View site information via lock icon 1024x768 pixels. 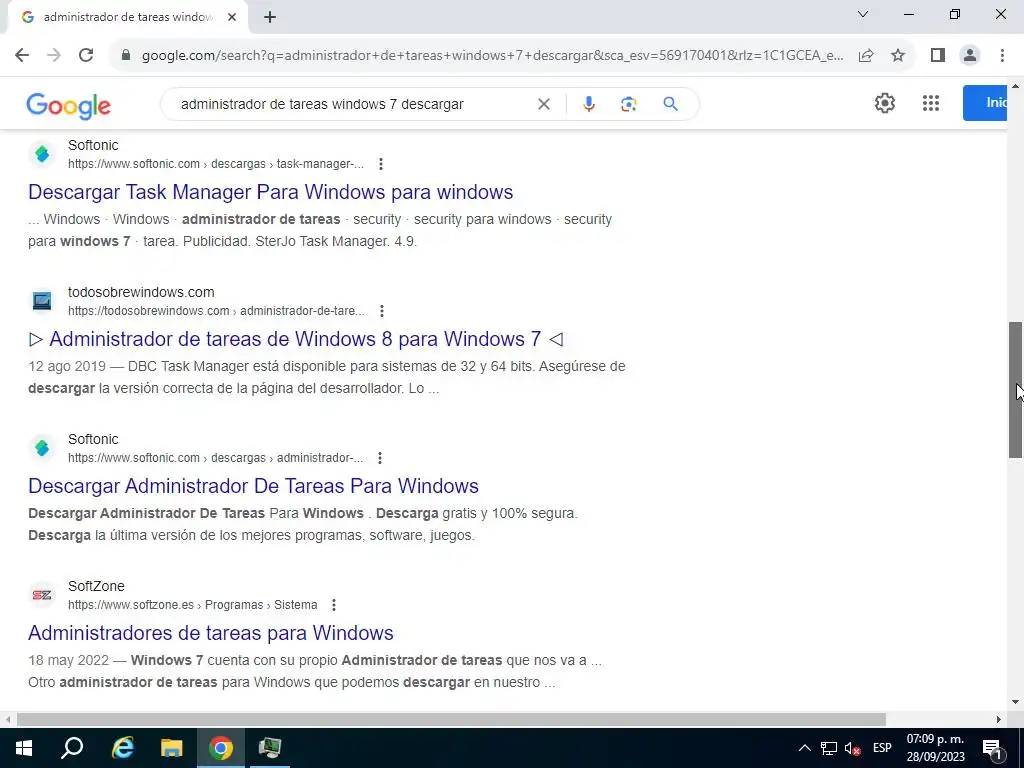[x=126, y=56]
